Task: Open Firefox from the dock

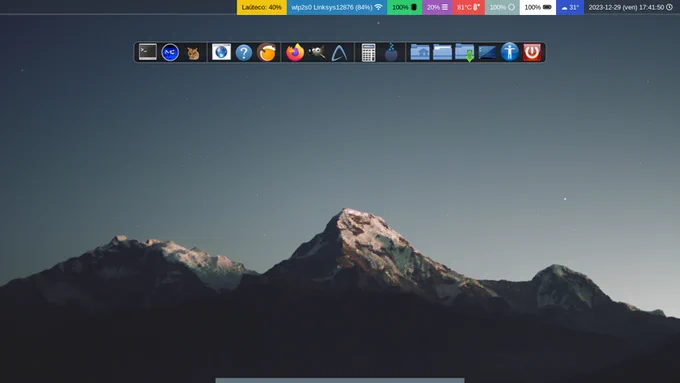Action: click(295, 52)
